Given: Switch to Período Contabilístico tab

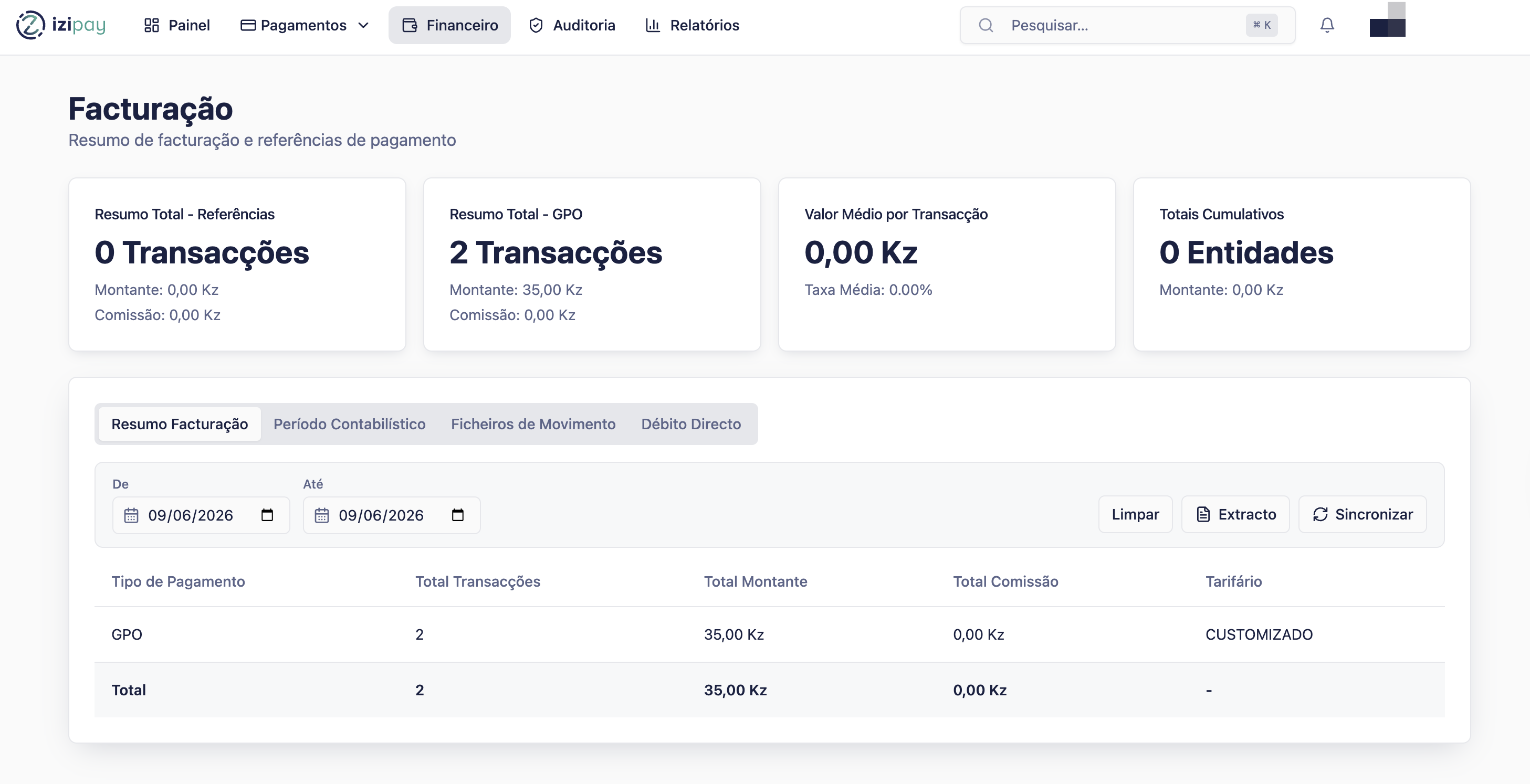Looking at the screenshot, I should (349, 424).
